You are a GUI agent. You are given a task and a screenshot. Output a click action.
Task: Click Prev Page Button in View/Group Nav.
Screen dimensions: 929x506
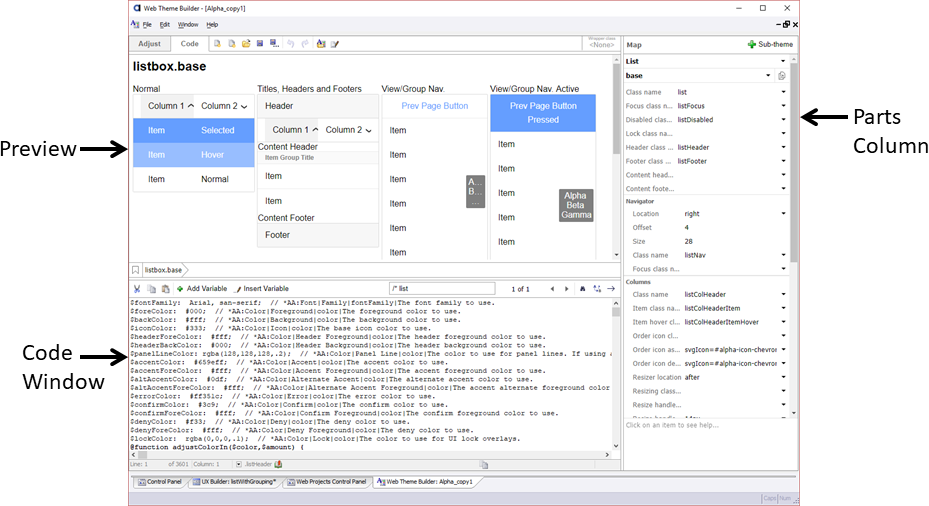(x=435, y=106)
